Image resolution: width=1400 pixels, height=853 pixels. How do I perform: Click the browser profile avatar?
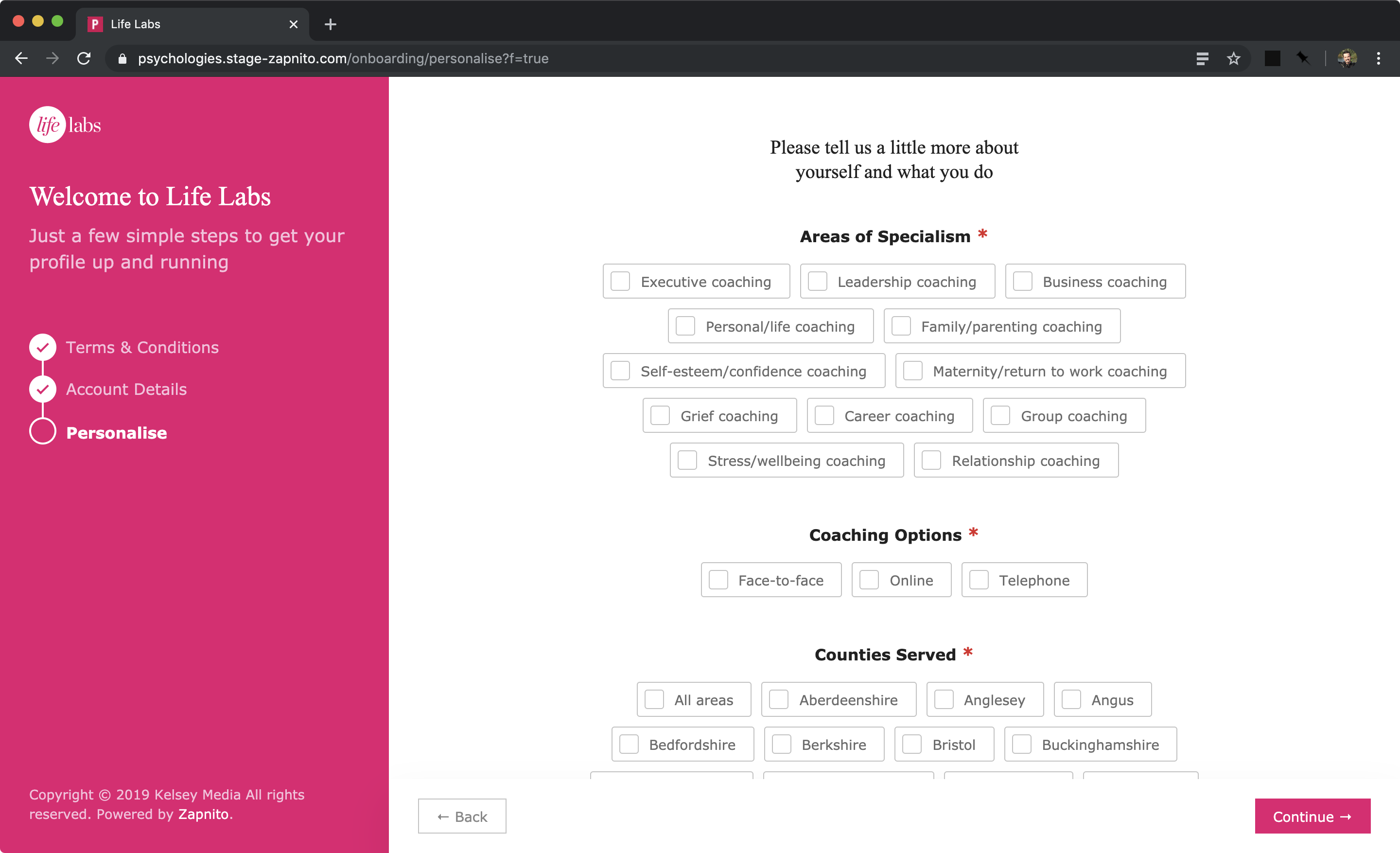point(1347,58)
